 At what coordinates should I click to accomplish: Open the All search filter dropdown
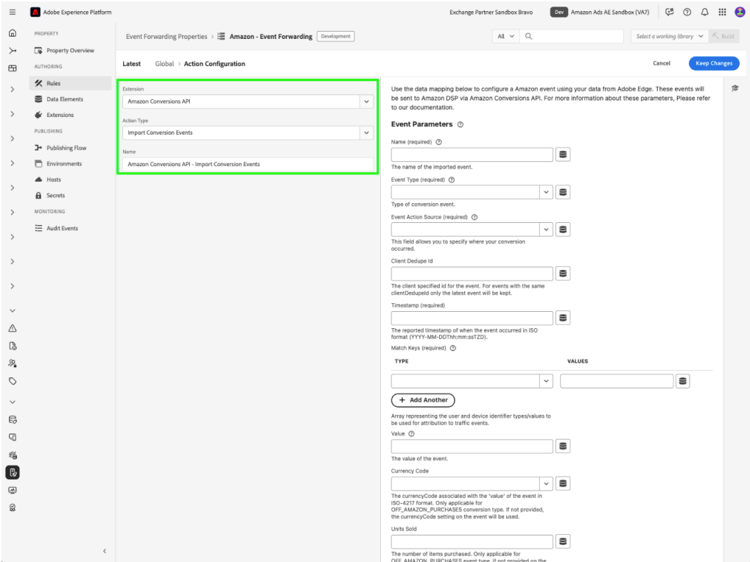click(x=505, y=36)
